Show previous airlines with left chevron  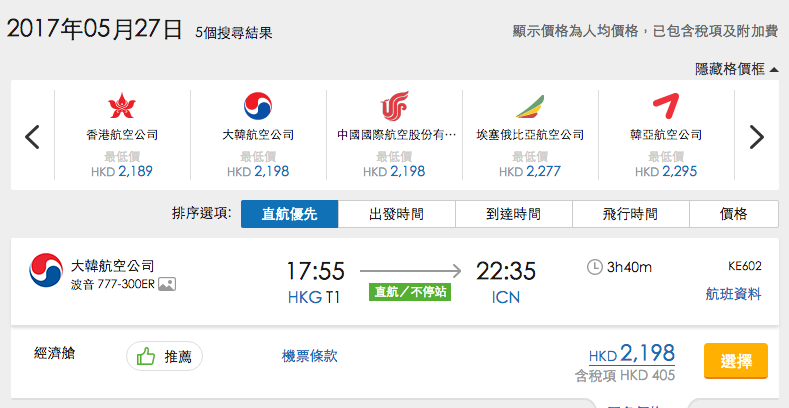click(32, 137)
